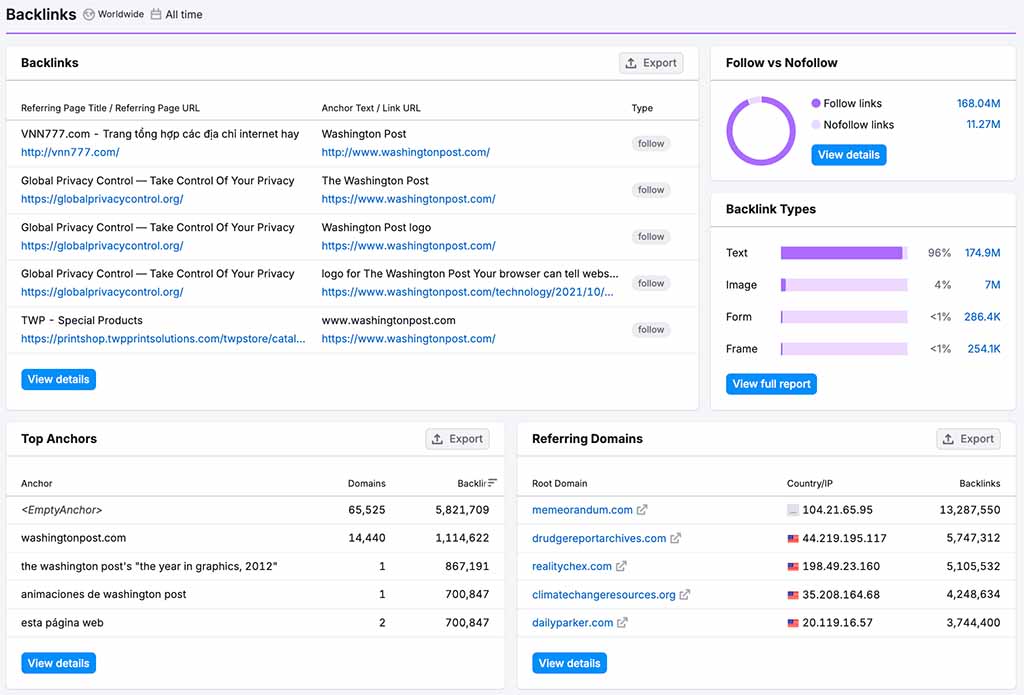Click View details under Referring Domains
Image resolution: width=1024 pixels, height=695 pixels.
tap(569, 663)
